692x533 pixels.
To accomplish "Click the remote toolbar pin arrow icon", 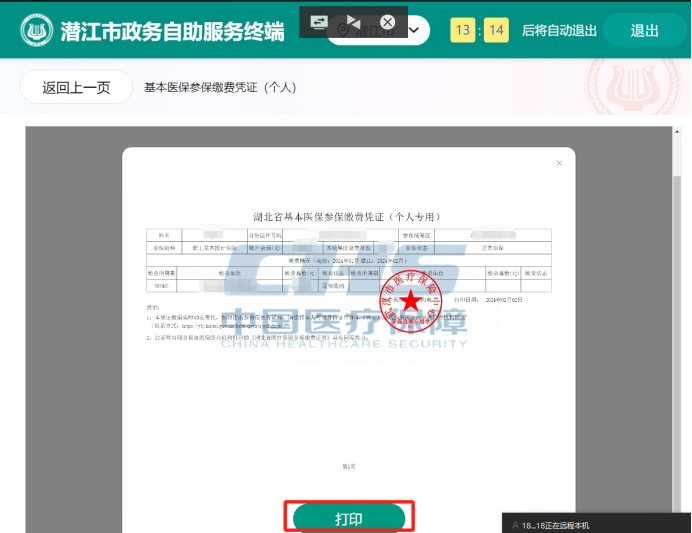I will tap(353, 21).
